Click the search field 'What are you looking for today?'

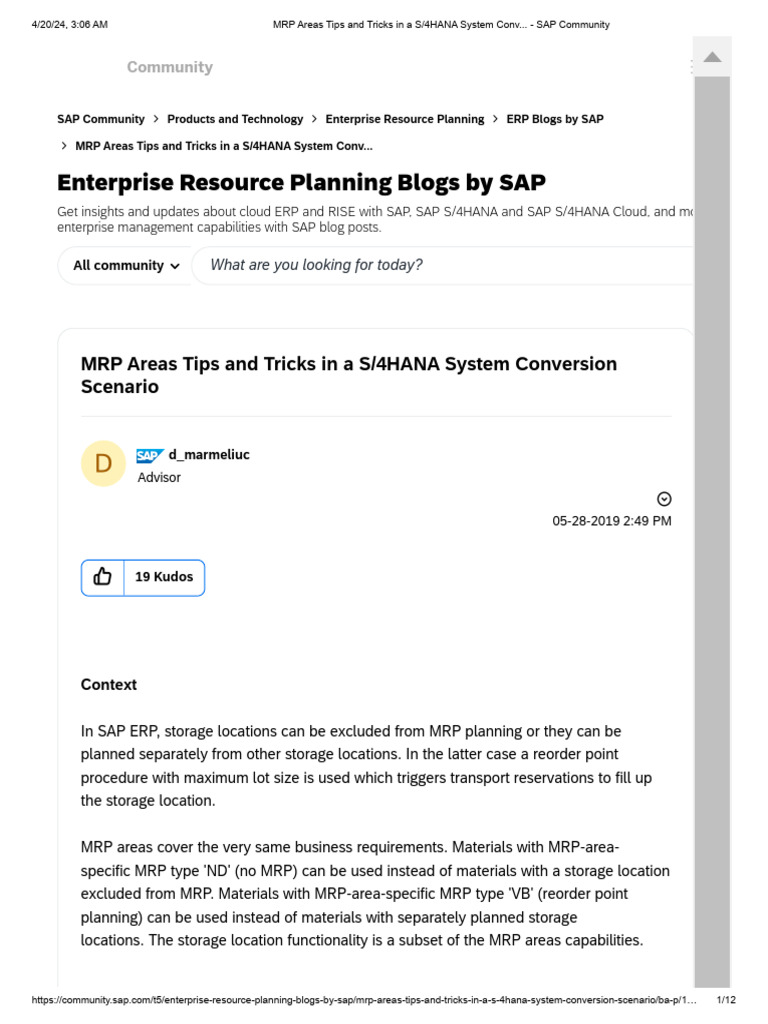[440, 265]
